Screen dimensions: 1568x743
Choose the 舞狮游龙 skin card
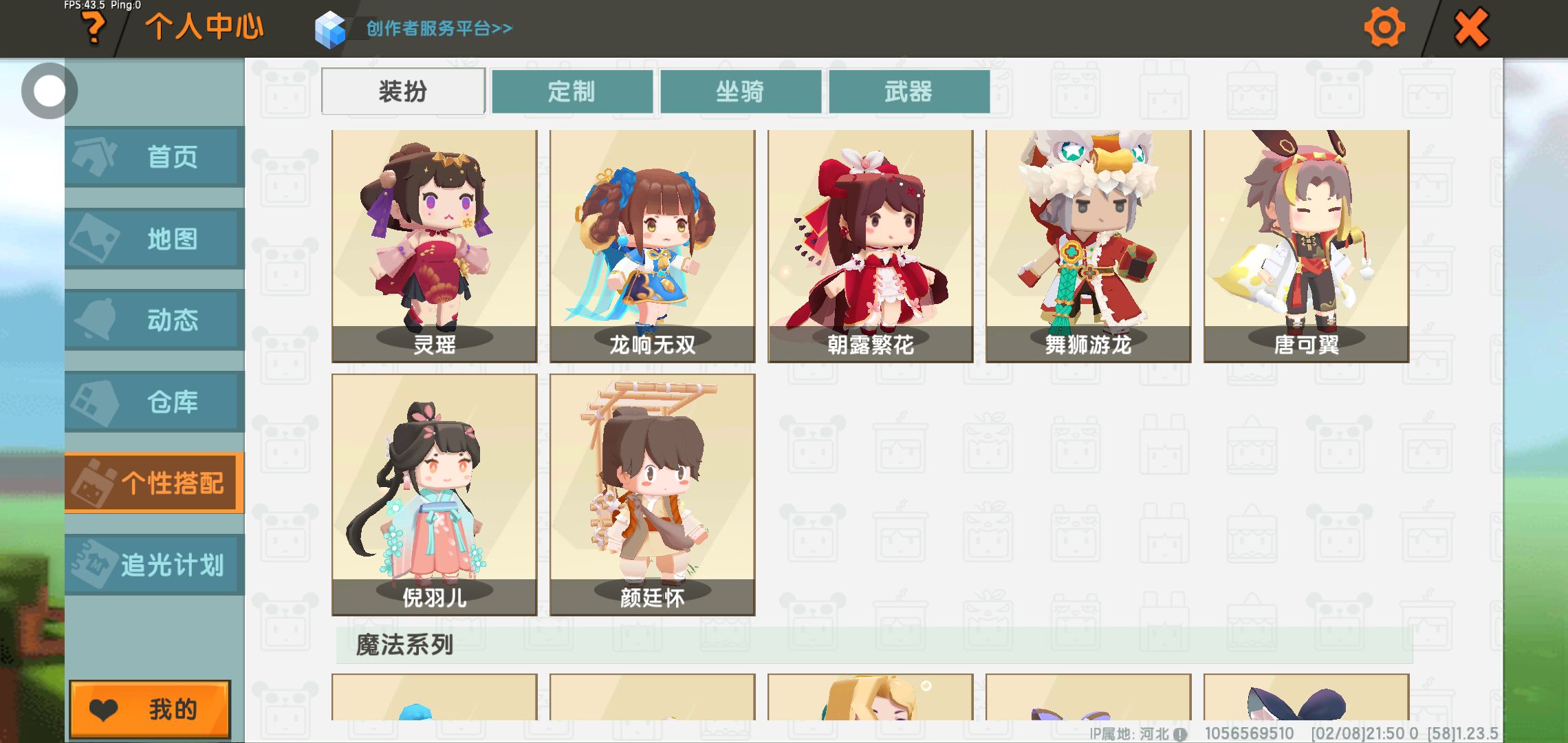[x=1089, y=246]
